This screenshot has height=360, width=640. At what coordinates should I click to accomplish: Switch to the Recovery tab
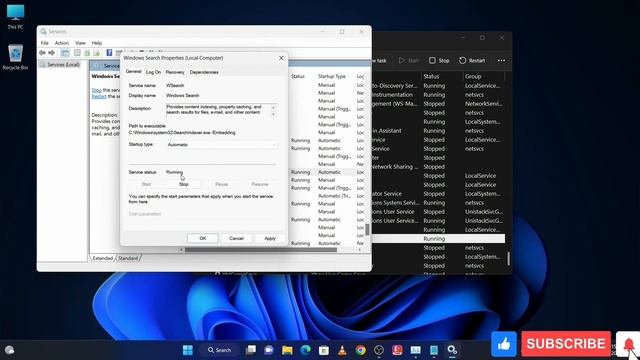175,72
